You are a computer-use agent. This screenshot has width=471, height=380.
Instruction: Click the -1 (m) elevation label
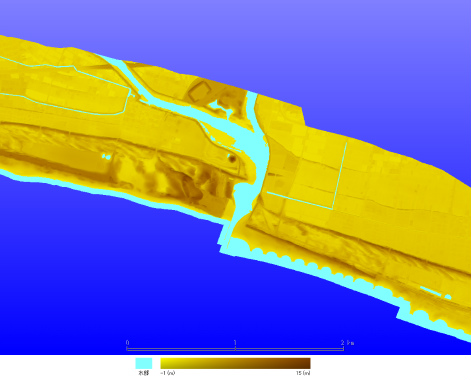pyautogui.click(x=168, y=373)
